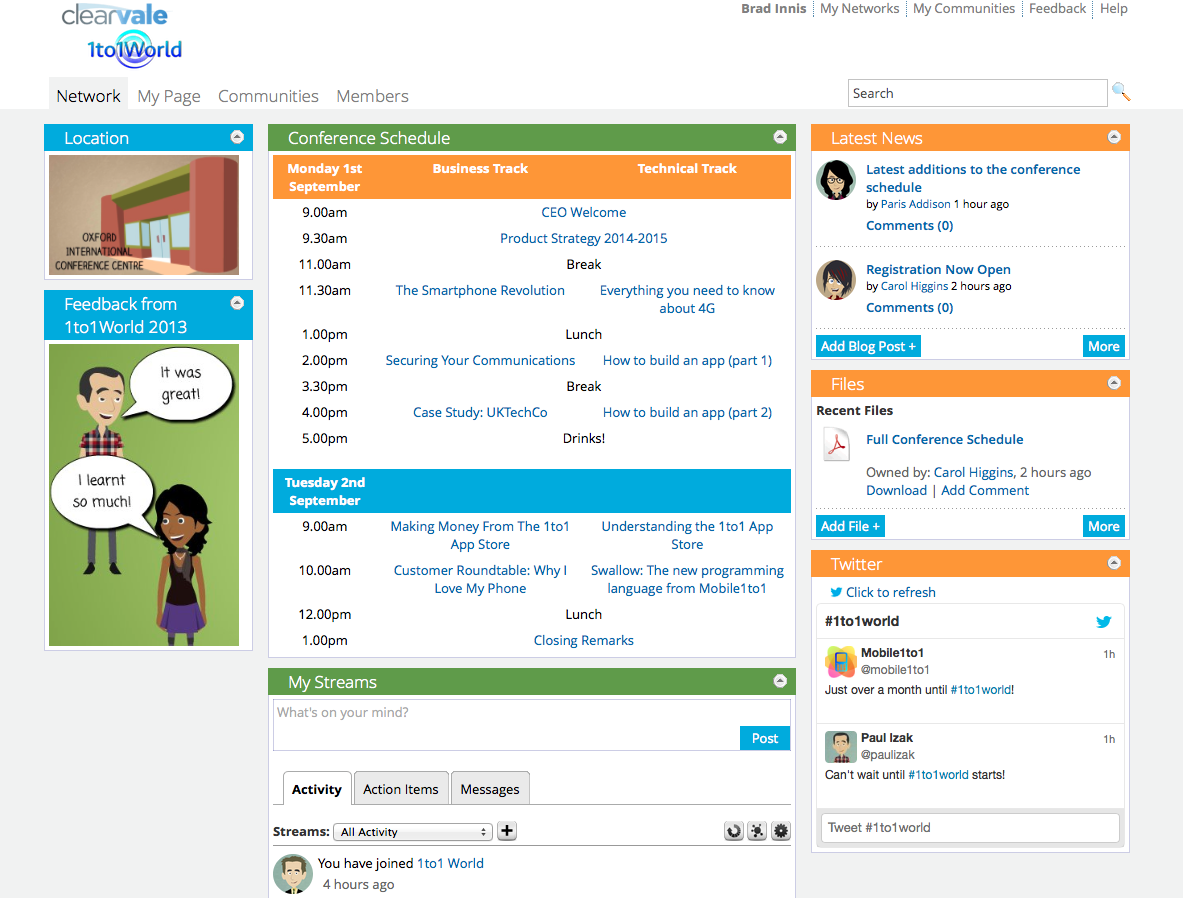Collapse the Latest News panel

[1114, 137]
